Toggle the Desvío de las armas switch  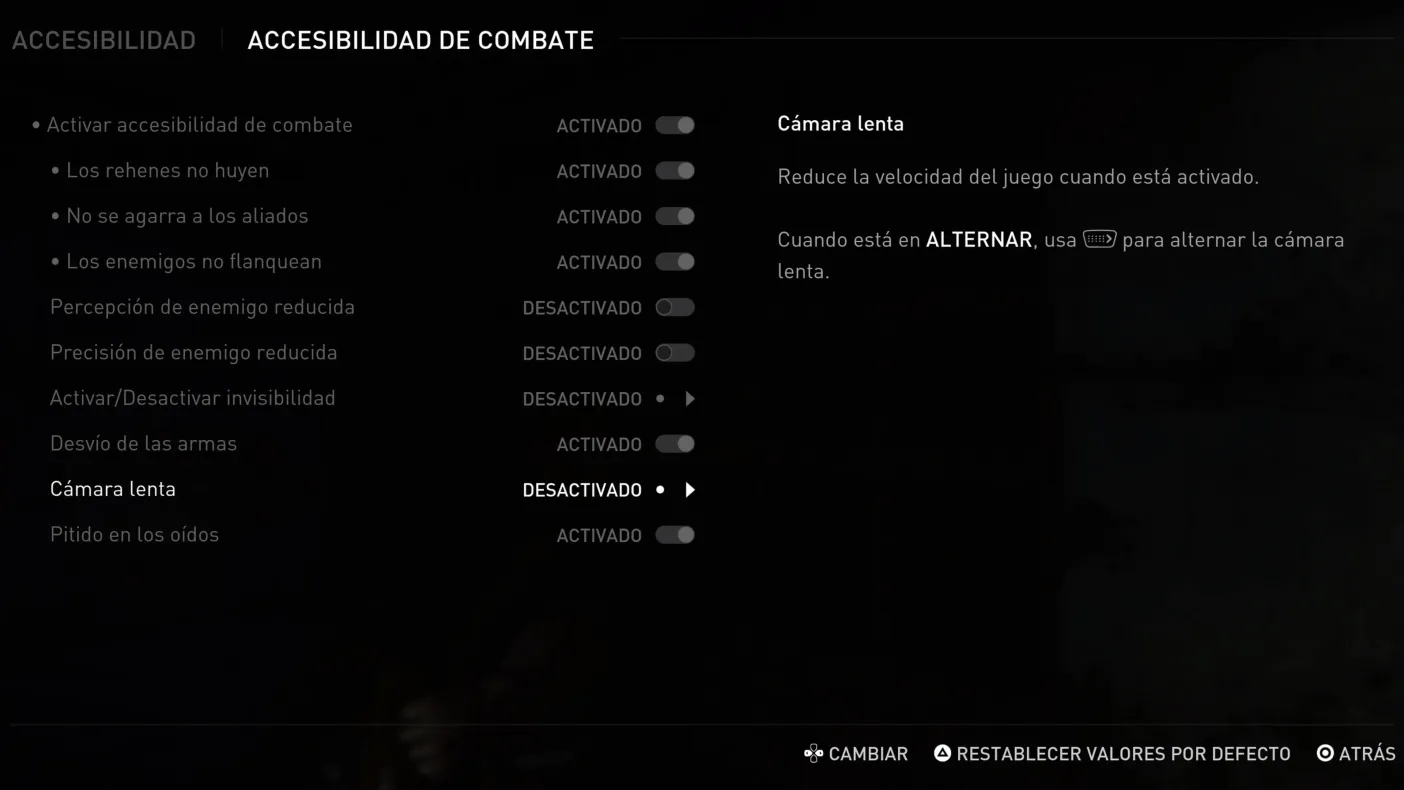tap(675, 444)
